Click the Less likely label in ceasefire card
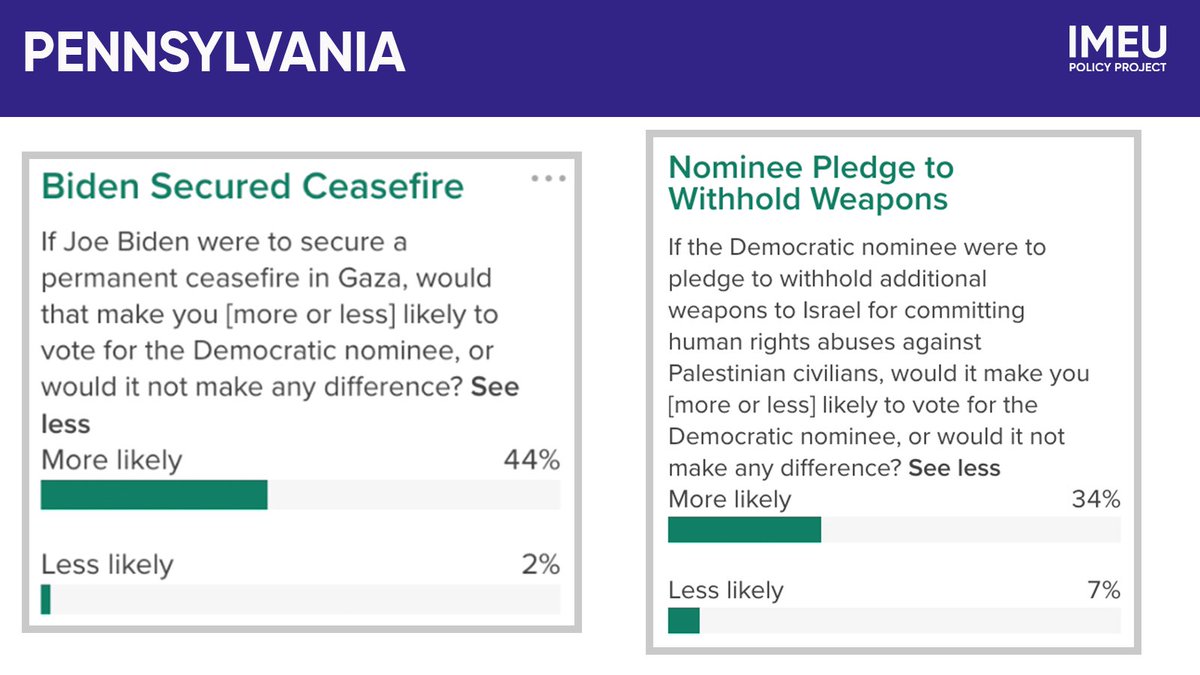The height and width of the screenshot is (675, 1200). point(107,564)
